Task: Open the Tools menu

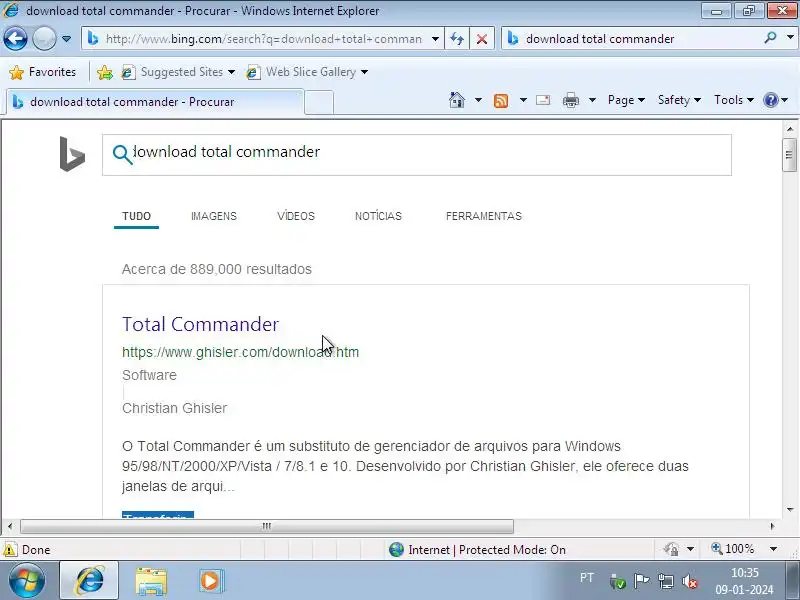Action: pyautogui.click(x=734, y=100)
